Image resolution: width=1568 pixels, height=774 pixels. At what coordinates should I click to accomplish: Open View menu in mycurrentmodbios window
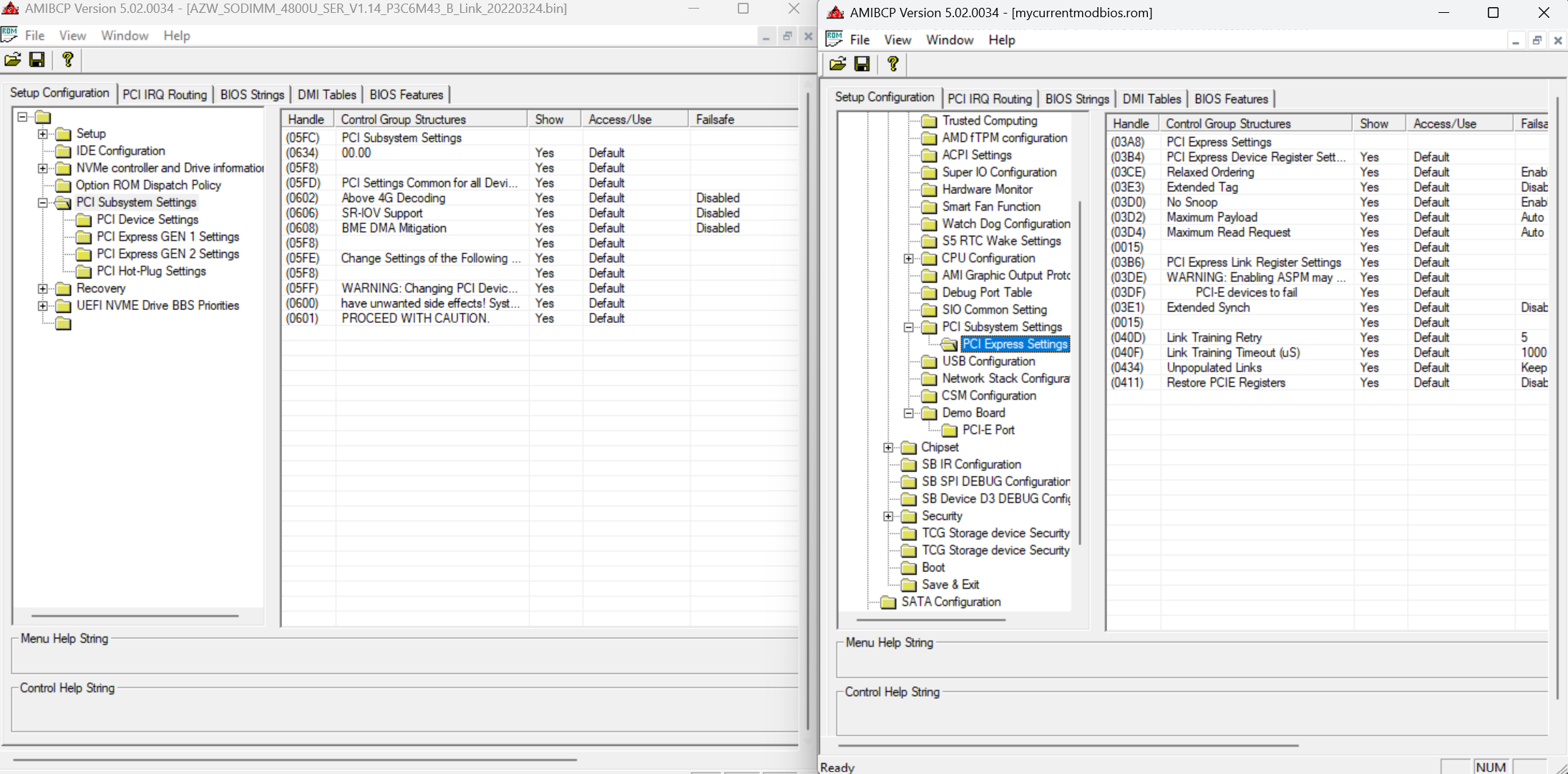tap(897, 39)
